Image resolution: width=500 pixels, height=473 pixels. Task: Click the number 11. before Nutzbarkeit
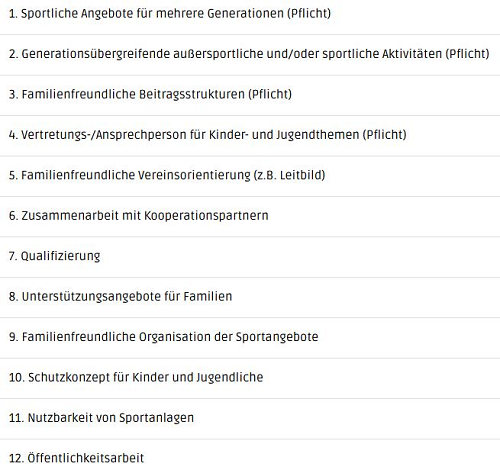16,418
